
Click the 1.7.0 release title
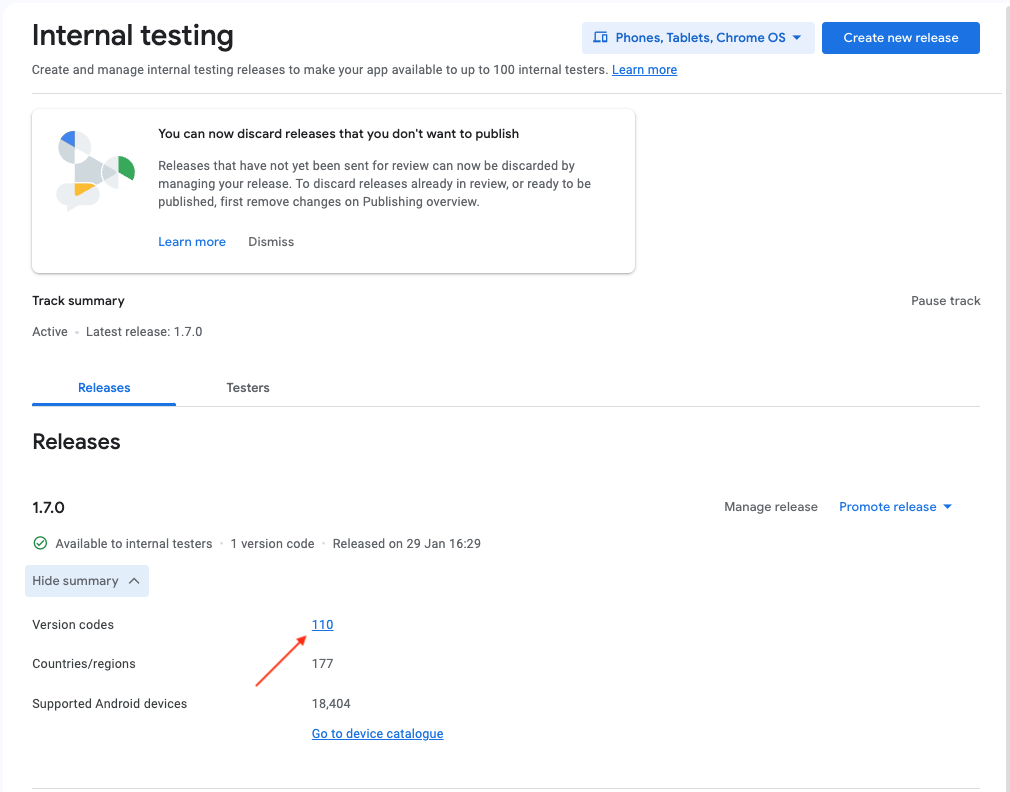pyautogui.click(x=49, y=508)
